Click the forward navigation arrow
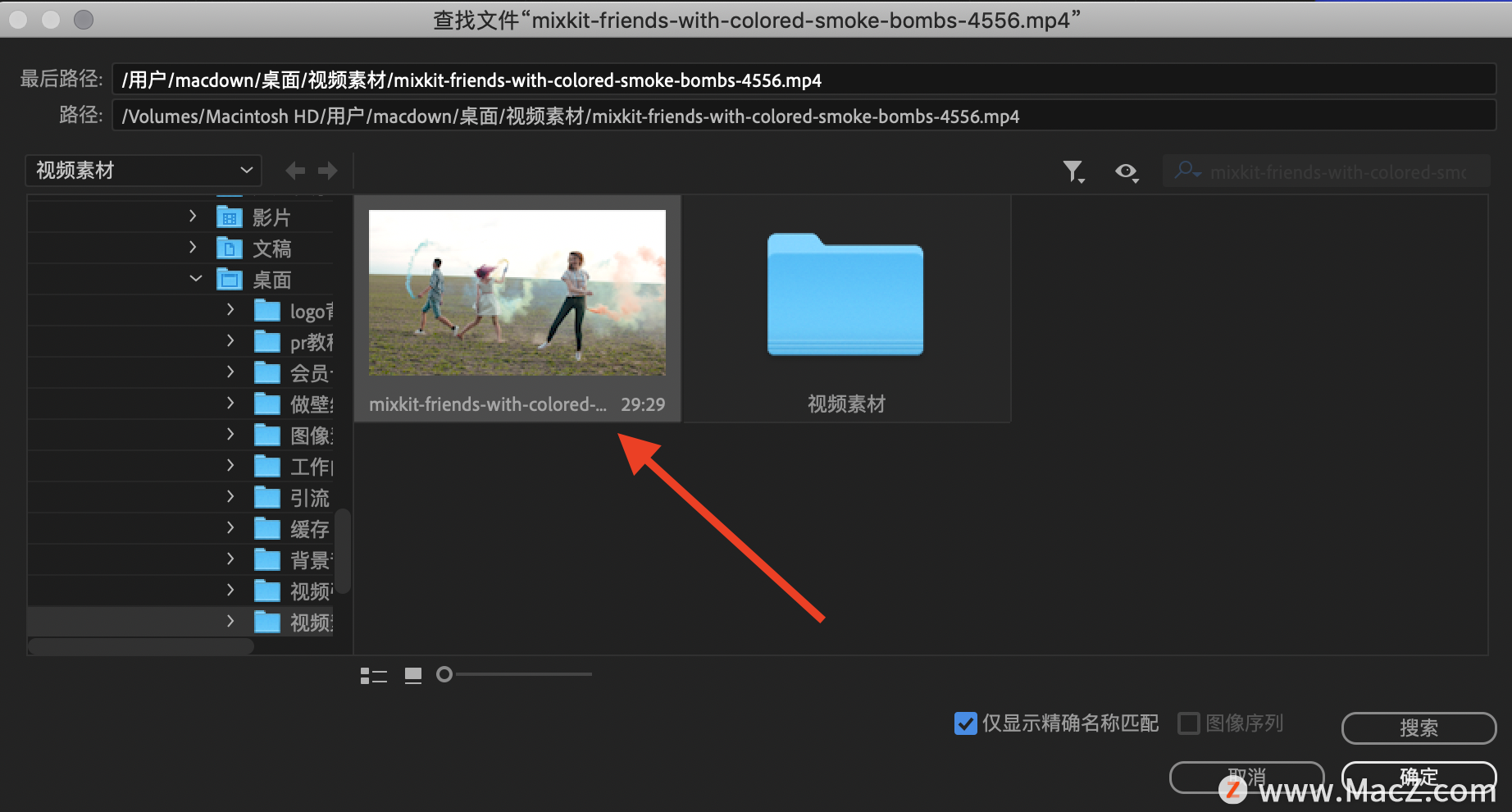The image size is (1512, 812). point(328,171)
